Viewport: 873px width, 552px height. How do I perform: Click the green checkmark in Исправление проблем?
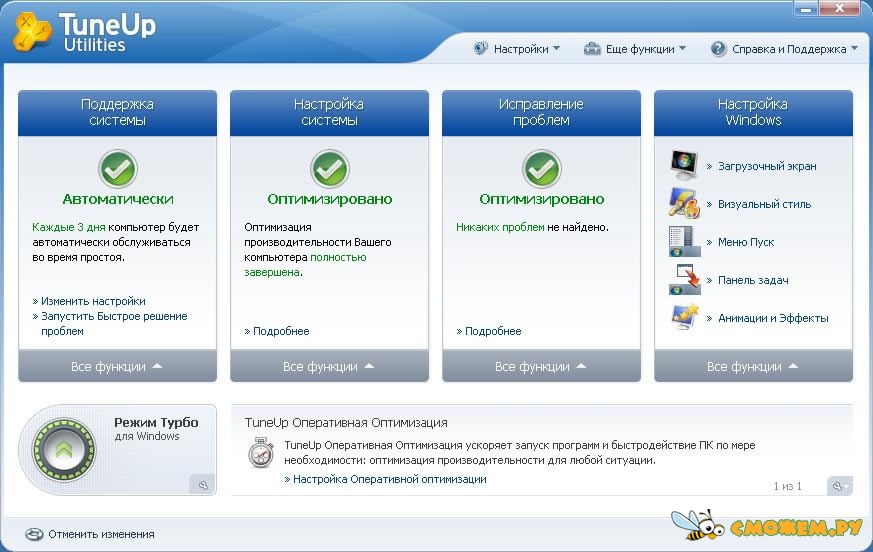[x=542, y=169]
